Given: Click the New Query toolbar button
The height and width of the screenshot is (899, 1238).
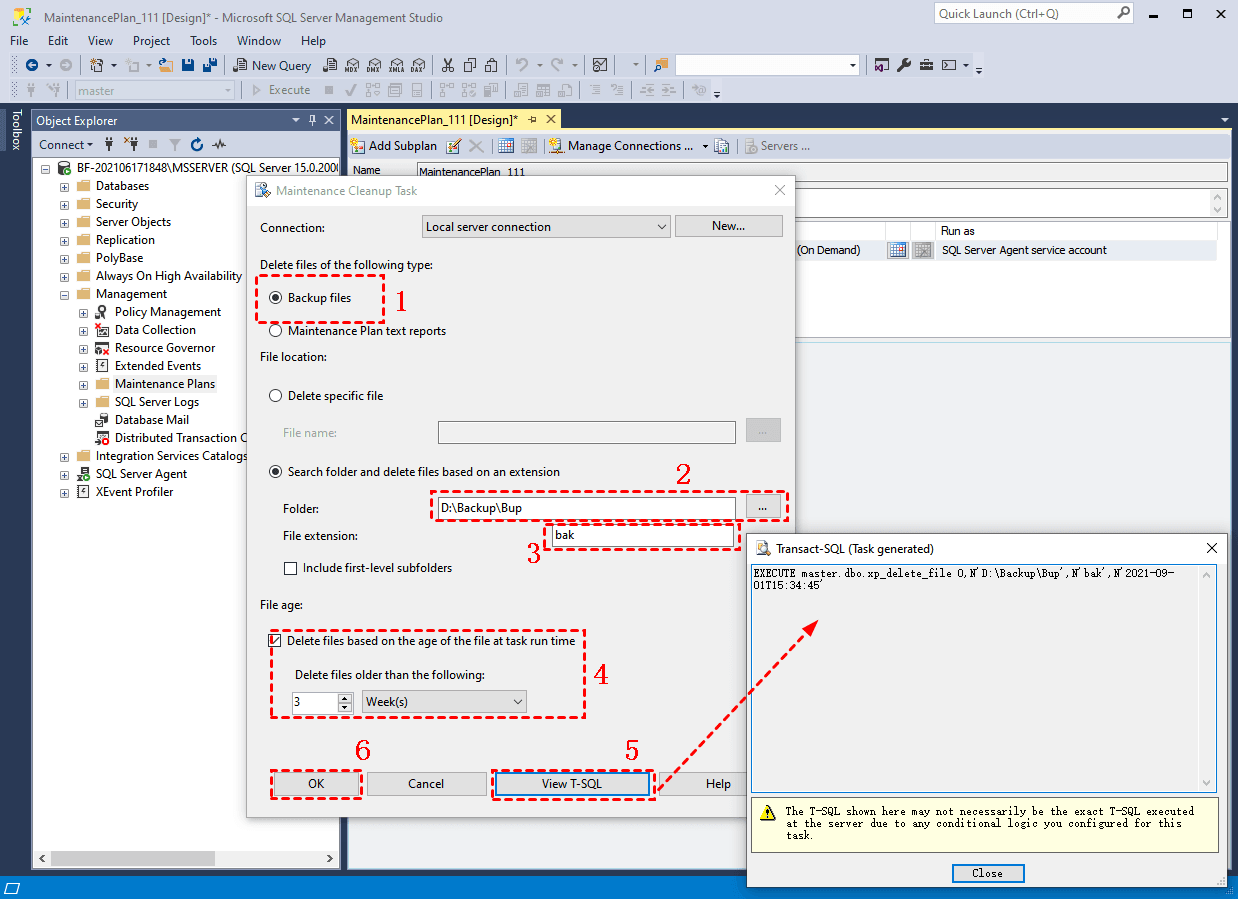Looking at the screenshot, I should point(273,65).
